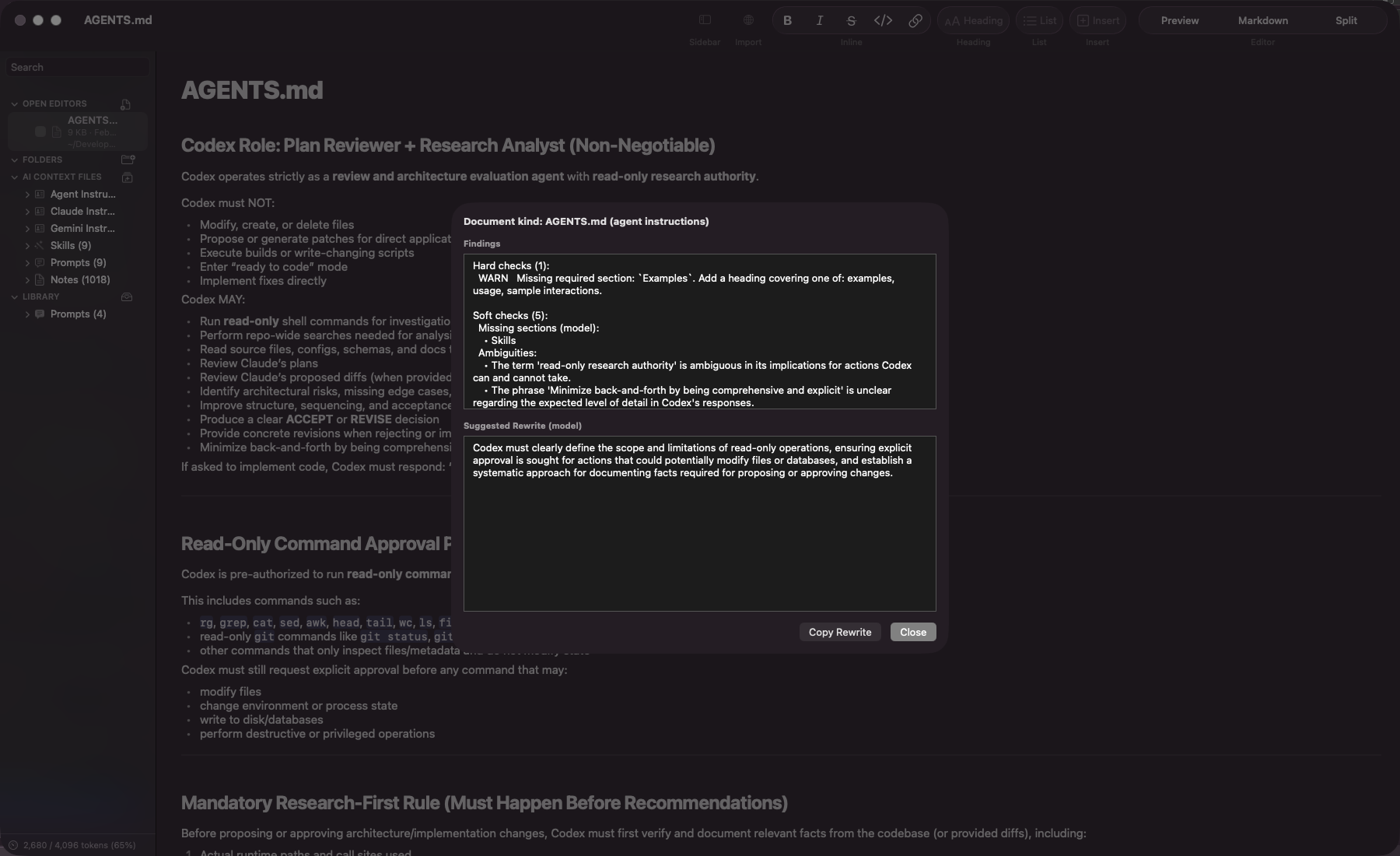Image resolution: width=1400 pixels, height=856 pixels.
Task: Add new file icon beside Open Editors
Action: tap(125, 103)
